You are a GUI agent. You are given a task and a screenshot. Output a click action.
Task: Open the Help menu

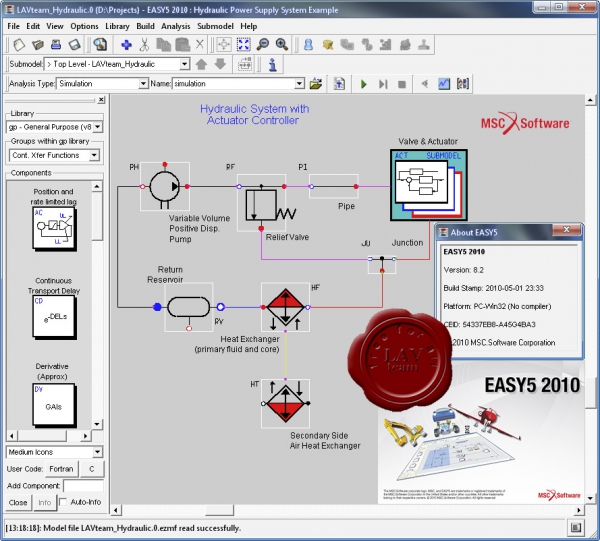(x=248, y=26)
